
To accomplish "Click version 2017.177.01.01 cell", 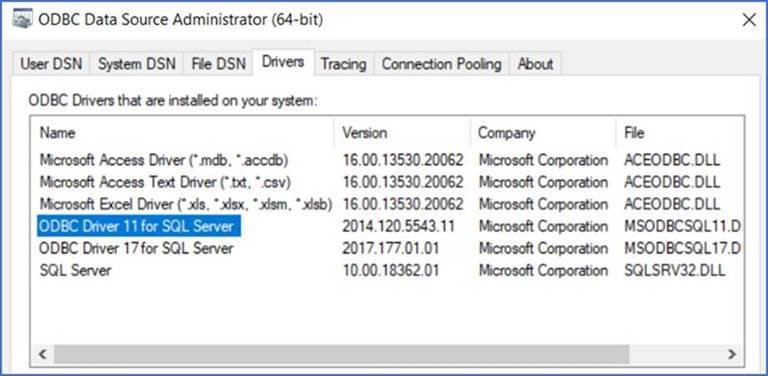I will point(391,248).
